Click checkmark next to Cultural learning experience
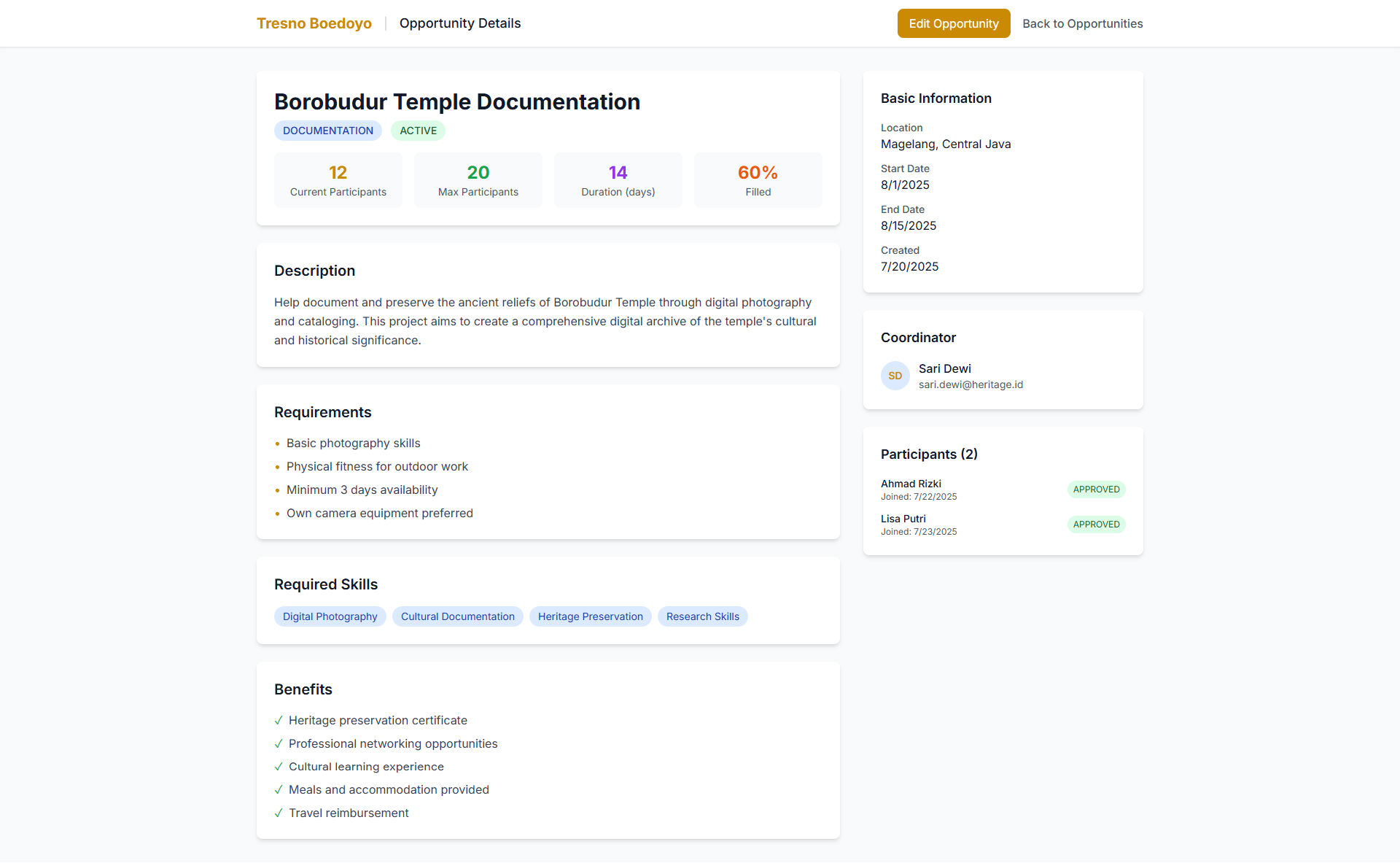The image size is (1400, 863). click(x=279, y=767)
